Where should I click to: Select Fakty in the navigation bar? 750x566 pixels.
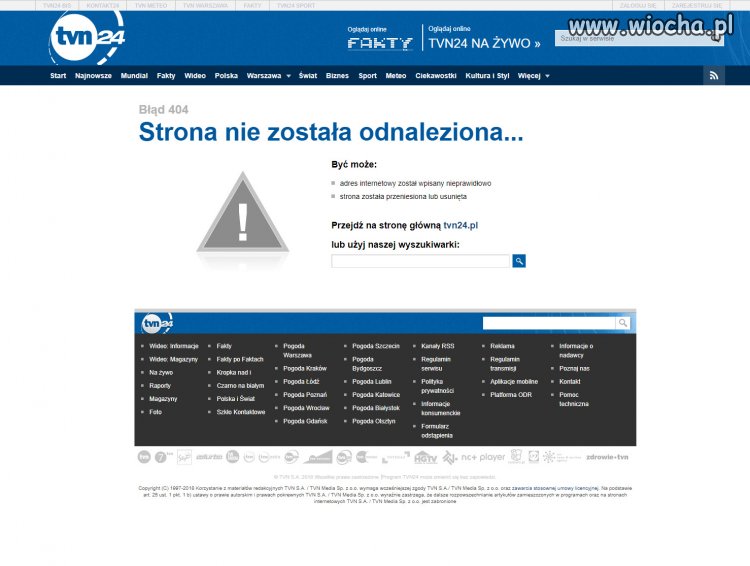[x=166, y=76]
